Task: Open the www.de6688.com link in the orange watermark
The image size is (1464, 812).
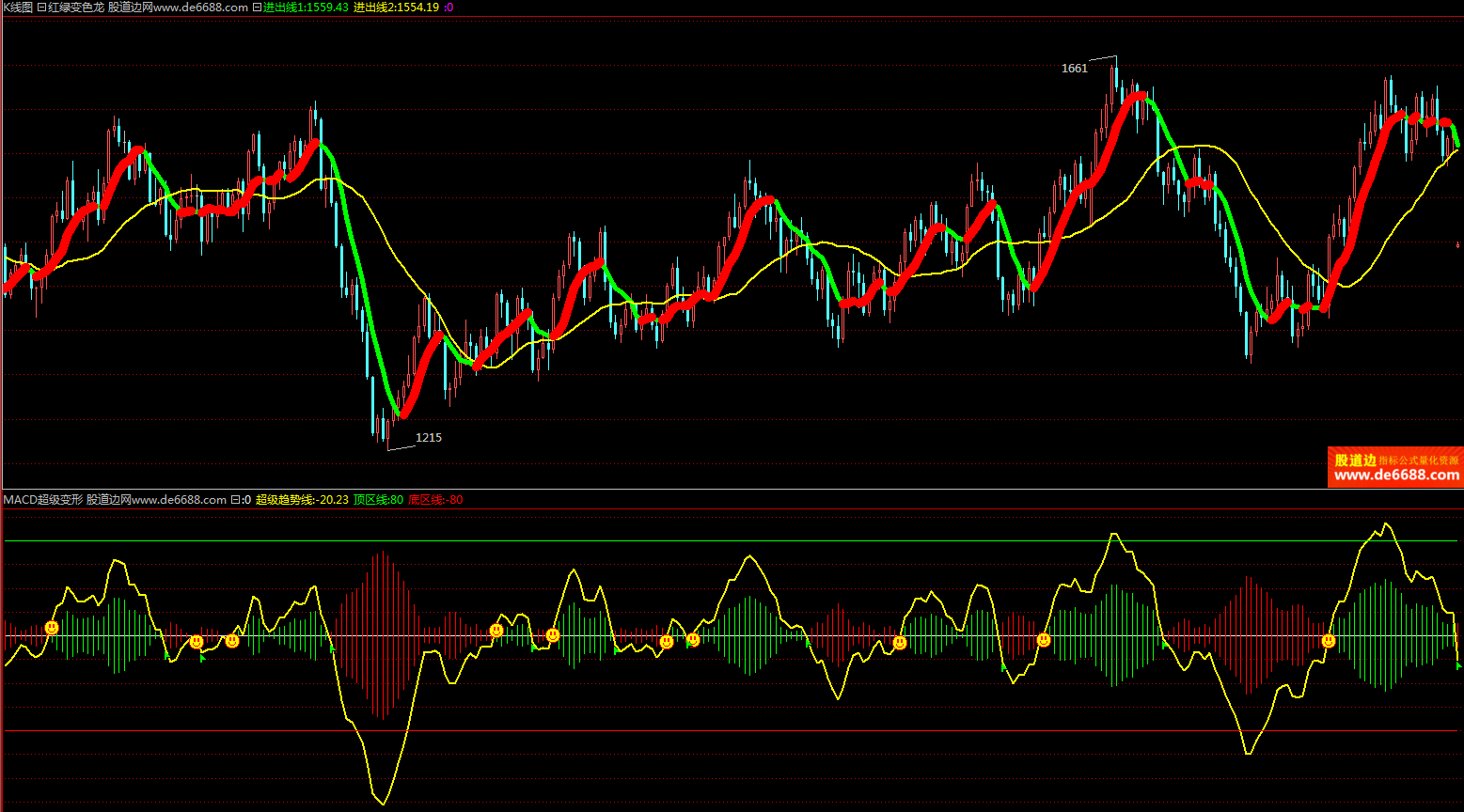Action: point(1396,476)
